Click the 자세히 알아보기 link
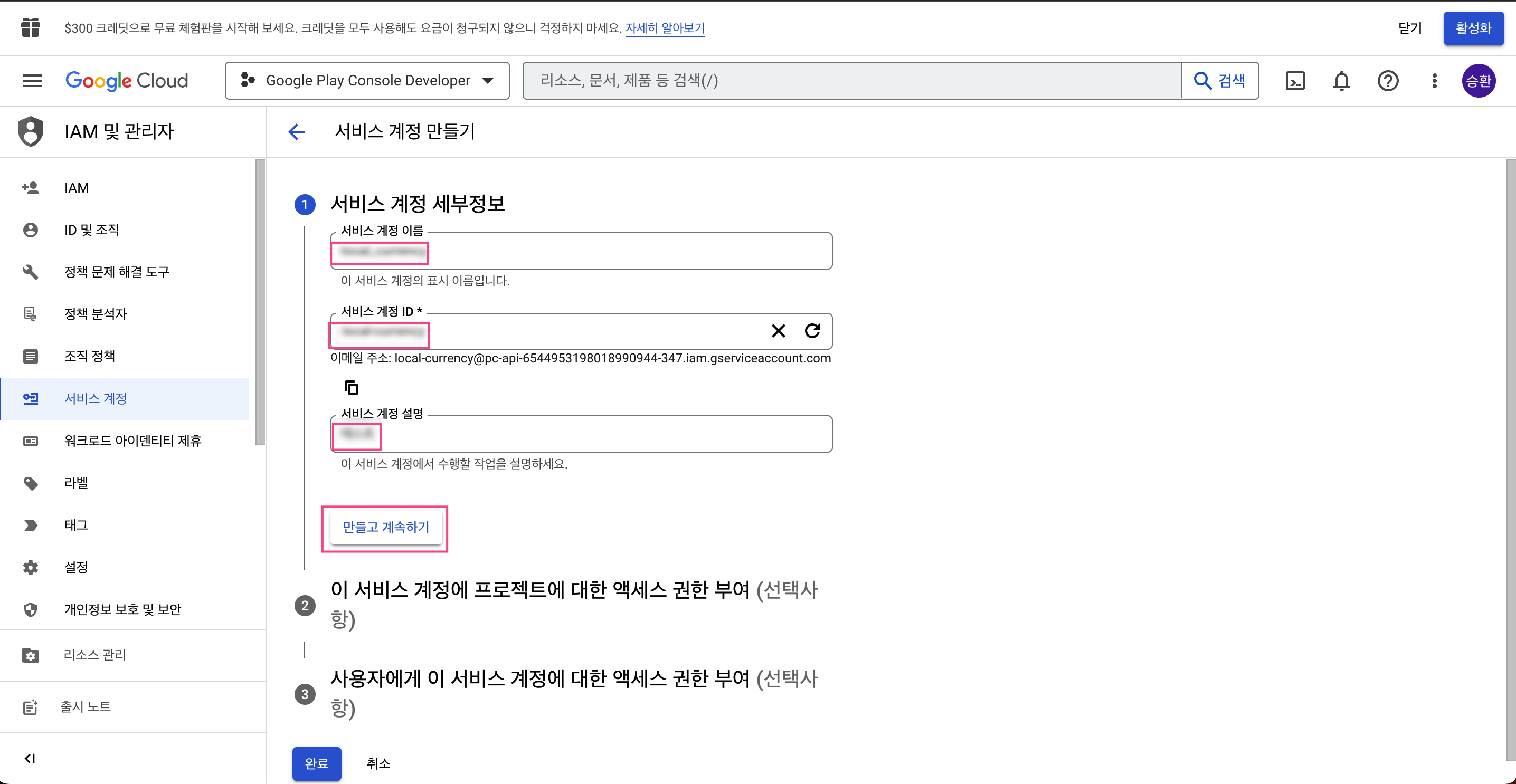The height and width of the screenshot is (784, 1516). coord(665,27)
